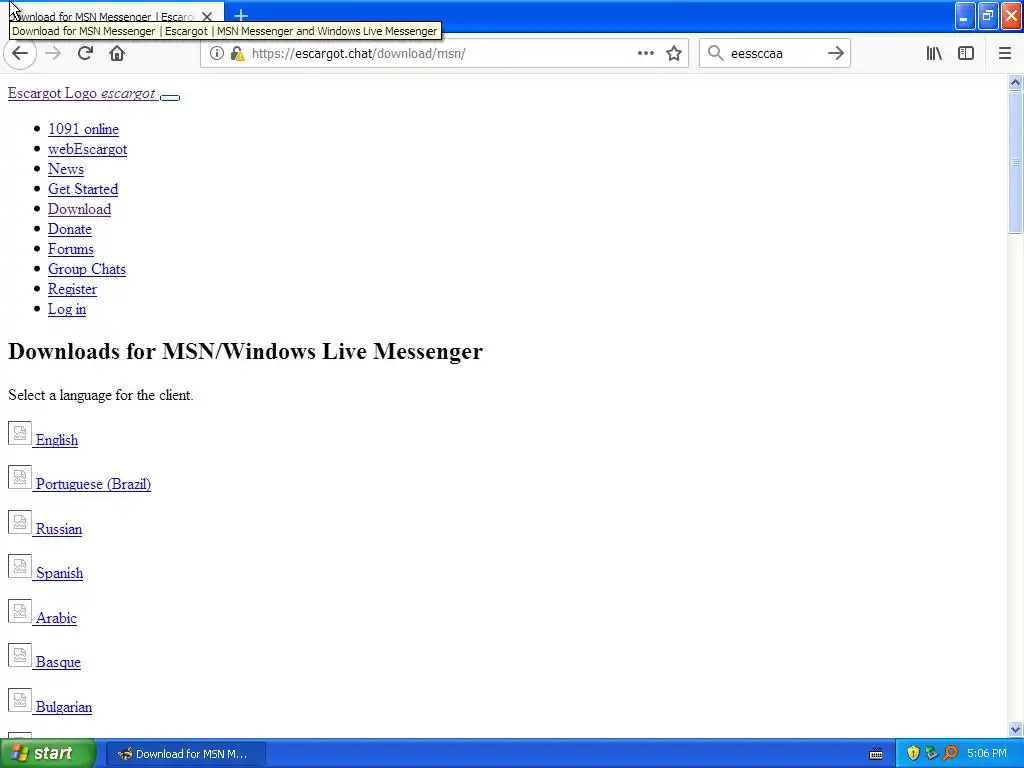Open the Escargot Logo home link

tap(82, 93)
